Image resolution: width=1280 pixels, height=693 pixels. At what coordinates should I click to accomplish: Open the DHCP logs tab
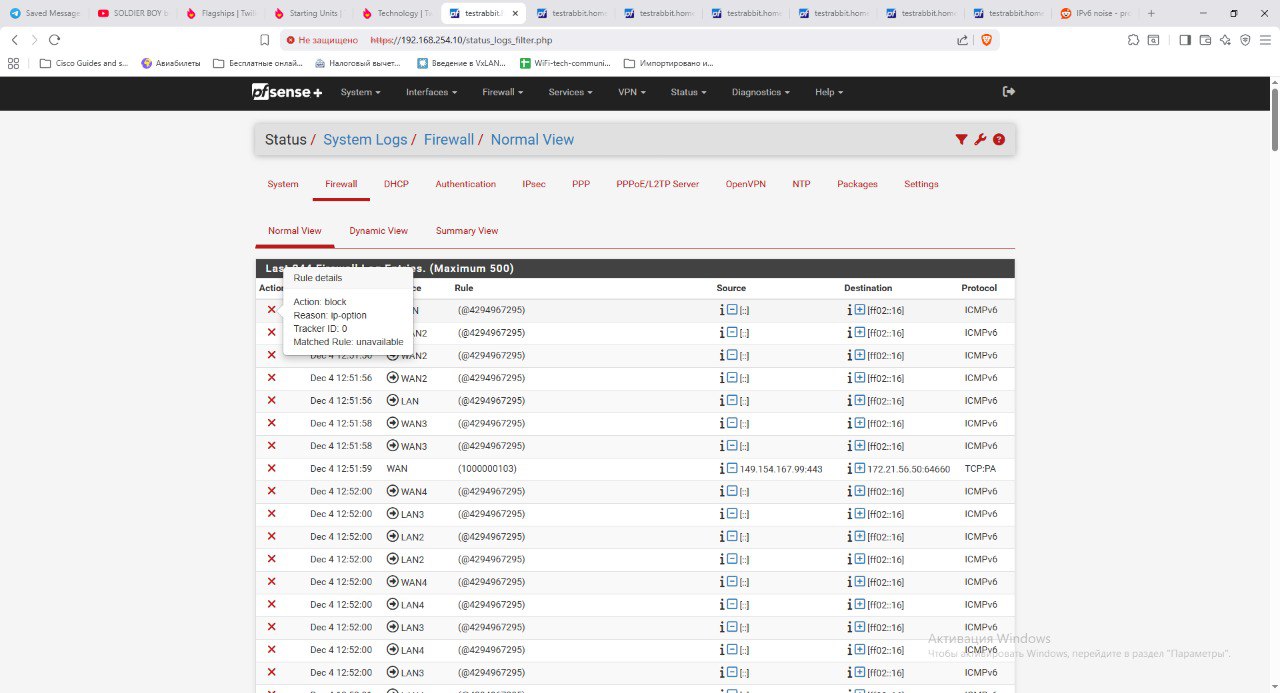point(396,184)
